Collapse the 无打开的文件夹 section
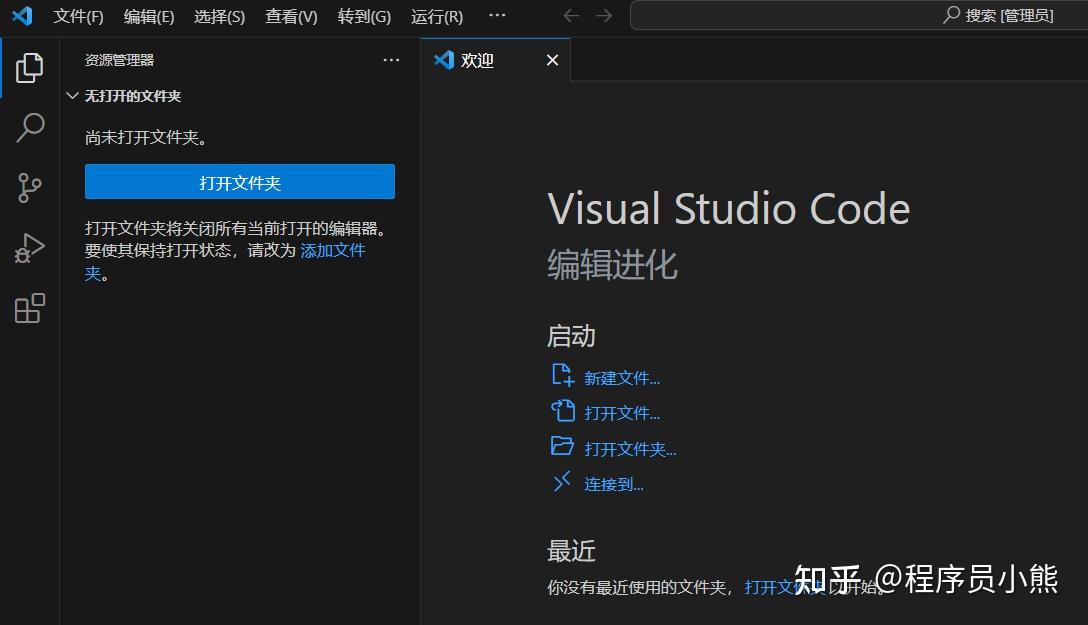Image resolution: width=1088 pixels, height=625 pixels. (72, 95)
